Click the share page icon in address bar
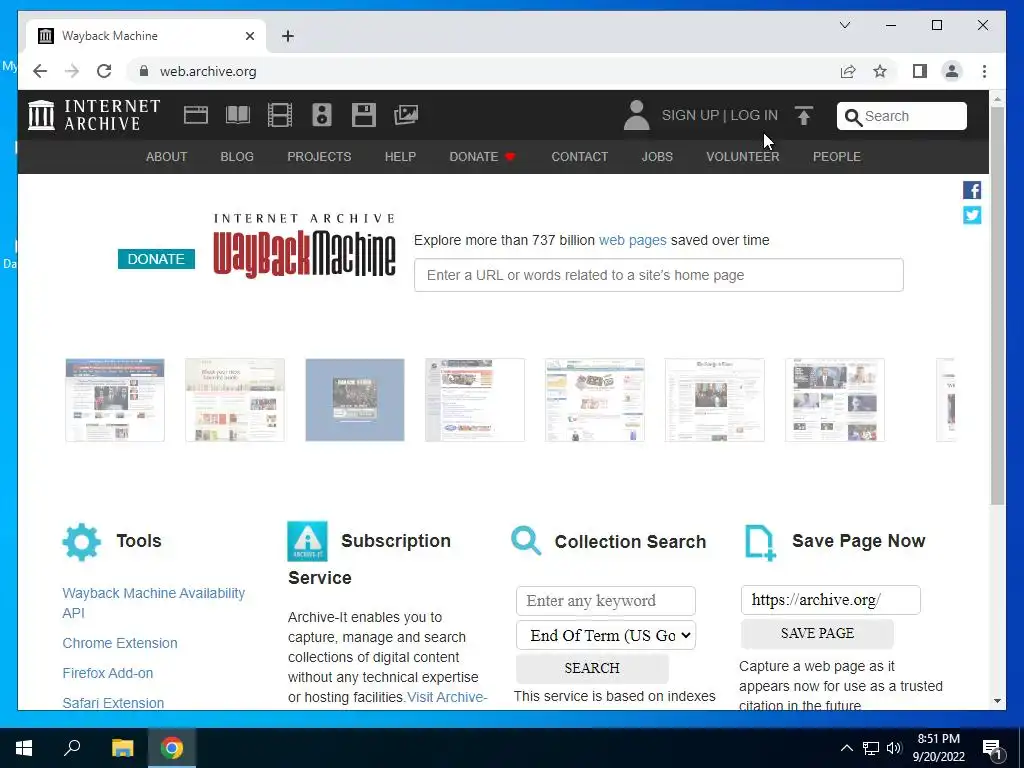The image size is (1024, 768). tap(848, 71)
